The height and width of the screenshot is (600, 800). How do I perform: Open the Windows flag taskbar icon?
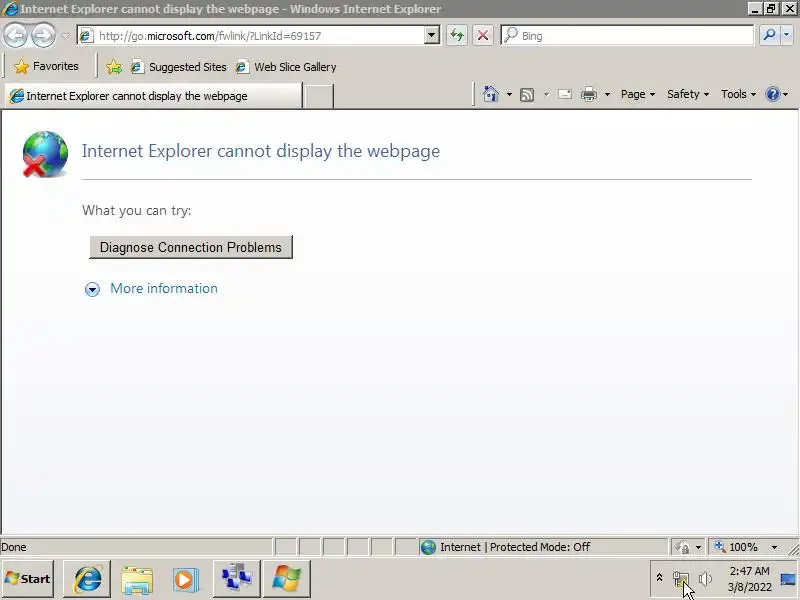pos(287,579)
